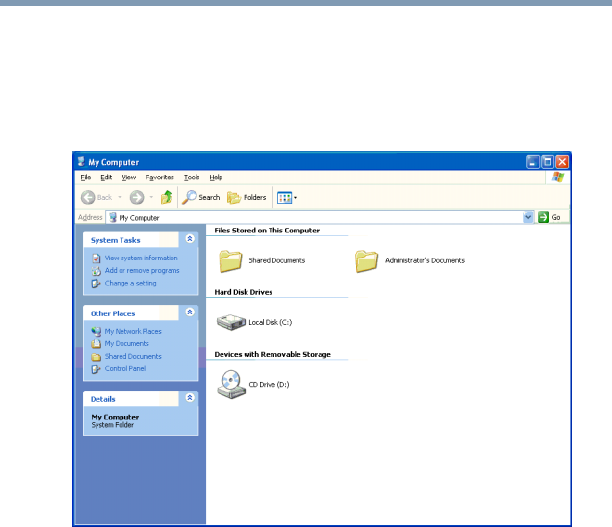This screenshot has width=612, height=527.
Task: Open My Documents link
Action: (126, 344)
